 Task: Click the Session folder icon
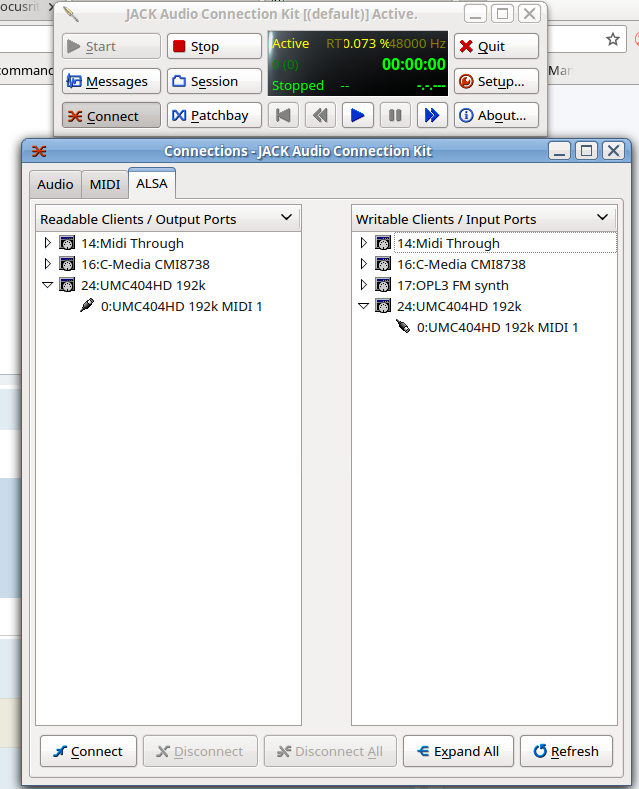point(179,81)
